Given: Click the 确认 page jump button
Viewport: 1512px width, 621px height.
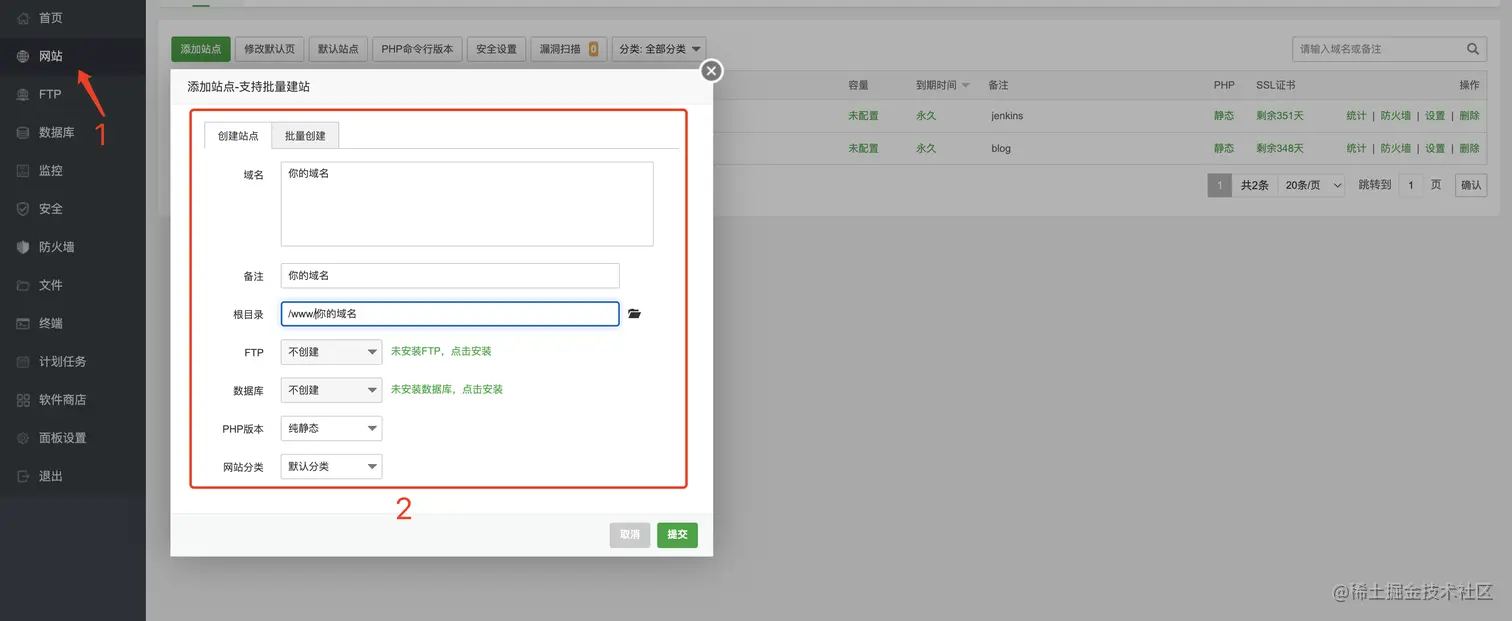Looking at the screenshot, I should click(x=1471, y=185).
